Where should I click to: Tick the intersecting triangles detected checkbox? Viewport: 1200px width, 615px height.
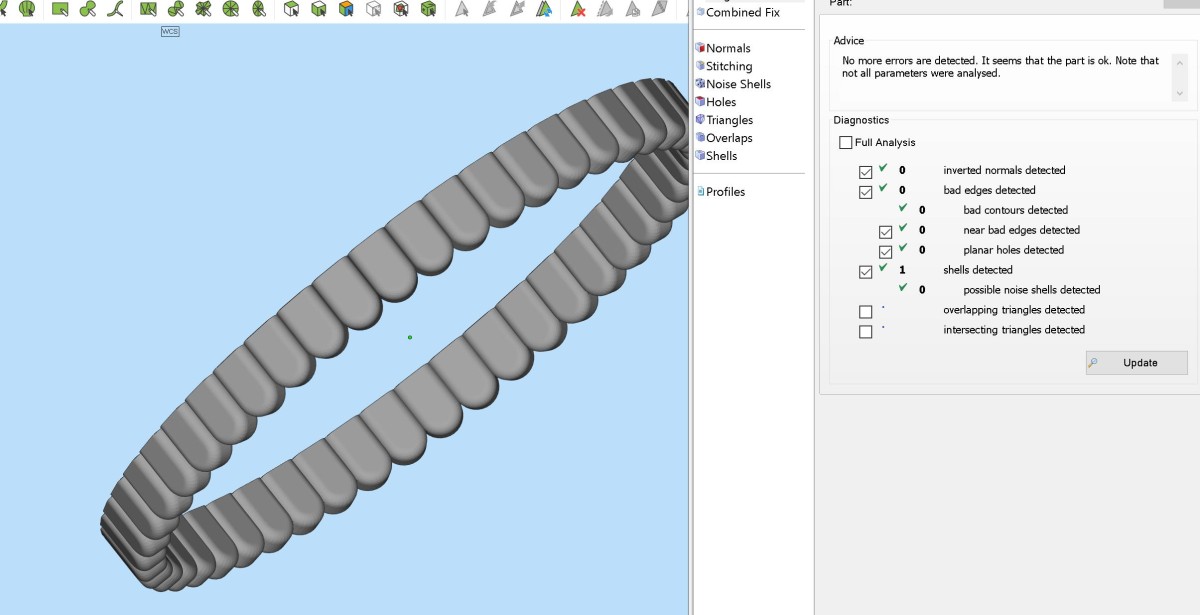point(866,331)
